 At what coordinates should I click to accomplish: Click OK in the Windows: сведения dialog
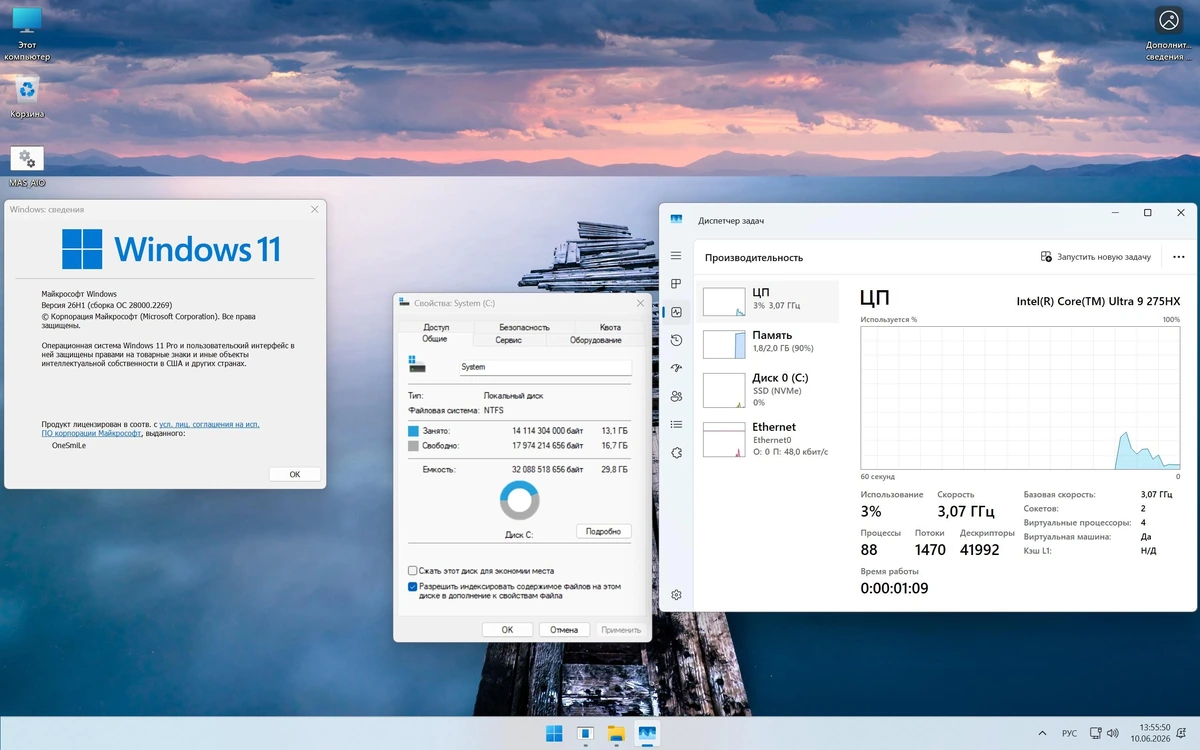coord(295,474)
